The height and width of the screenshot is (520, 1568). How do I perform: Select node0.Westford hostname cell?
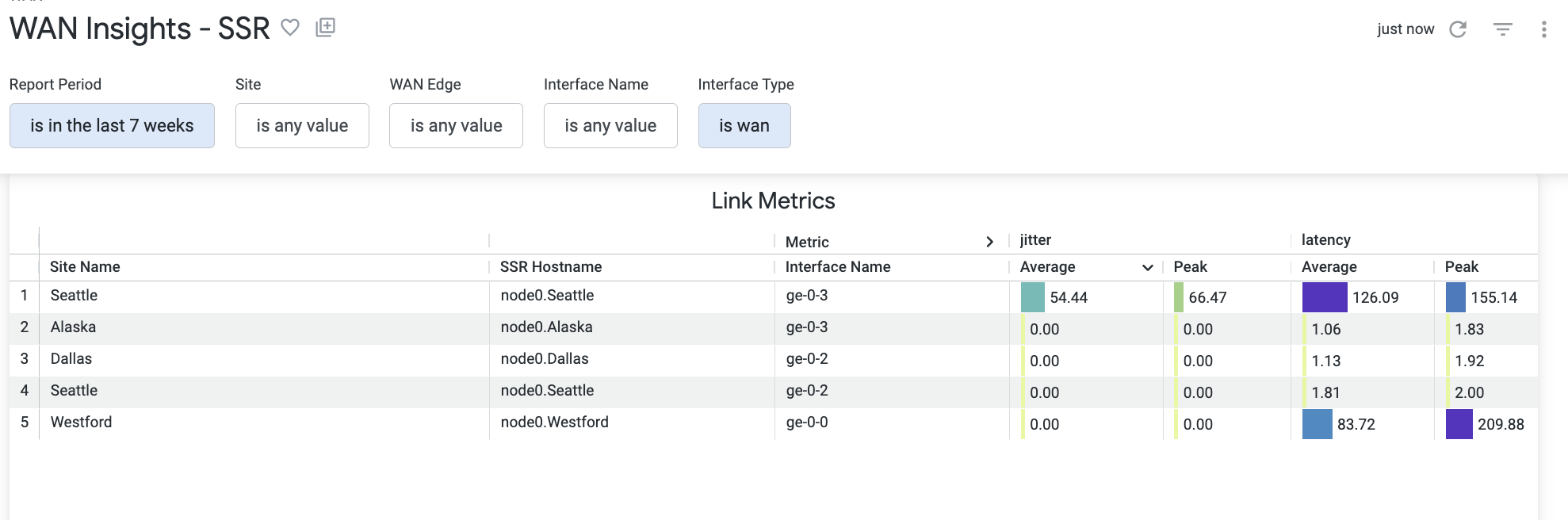554,422
